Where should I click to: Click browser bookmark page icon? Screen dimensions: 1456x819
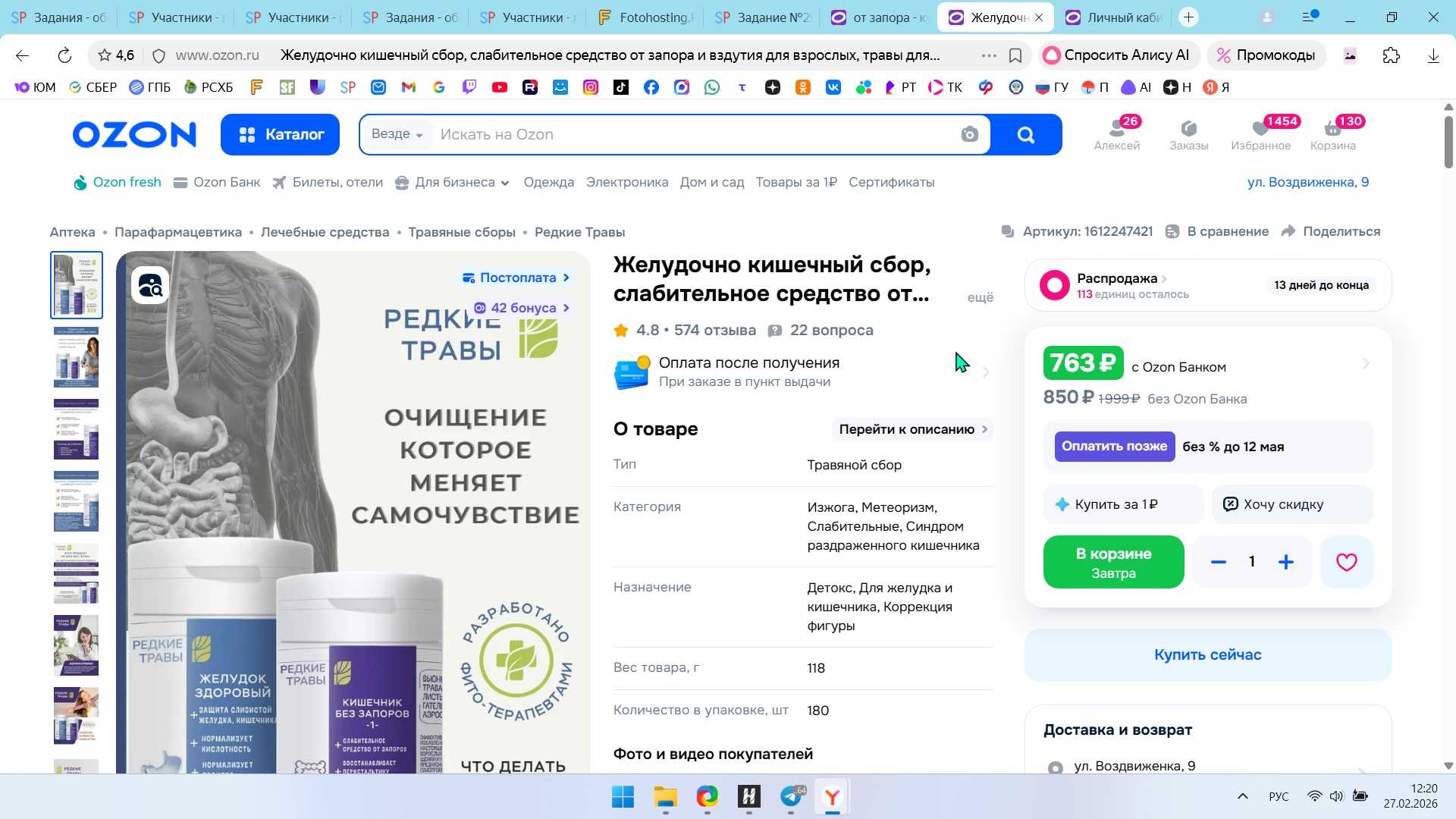tap(1015, 55)
